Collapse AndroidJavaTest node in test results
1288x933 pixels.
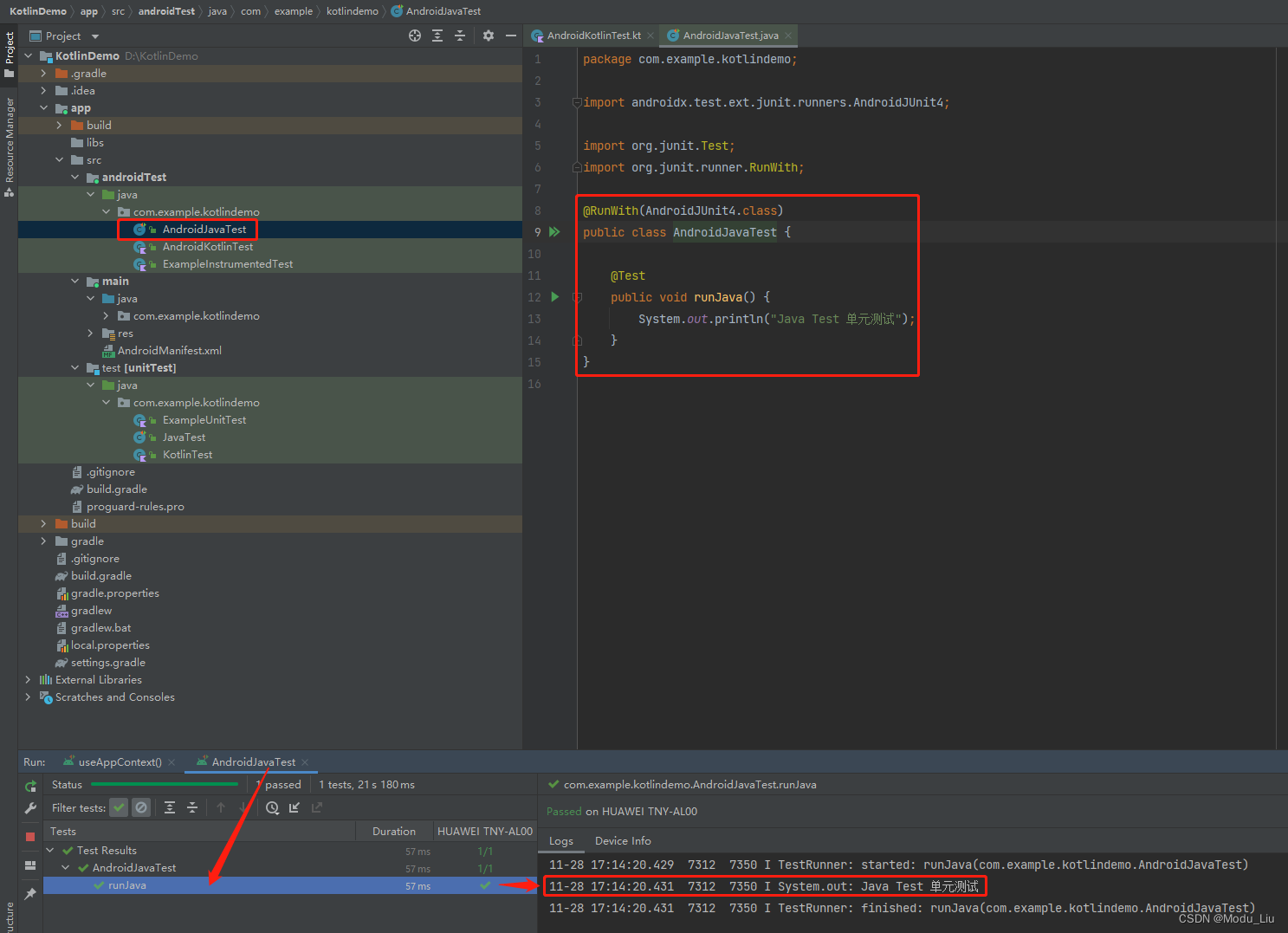click(x=66, y=868)
